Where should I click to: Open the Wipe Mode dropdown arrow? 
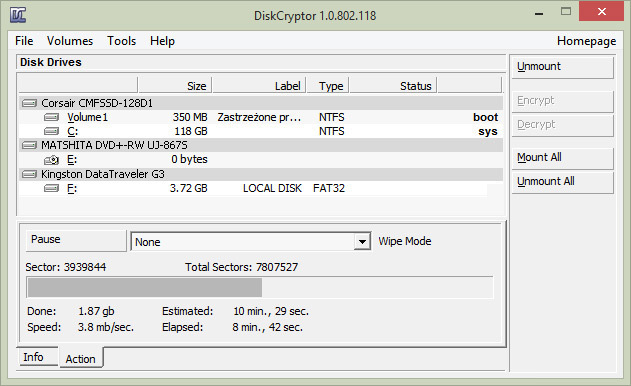[362, 242]
